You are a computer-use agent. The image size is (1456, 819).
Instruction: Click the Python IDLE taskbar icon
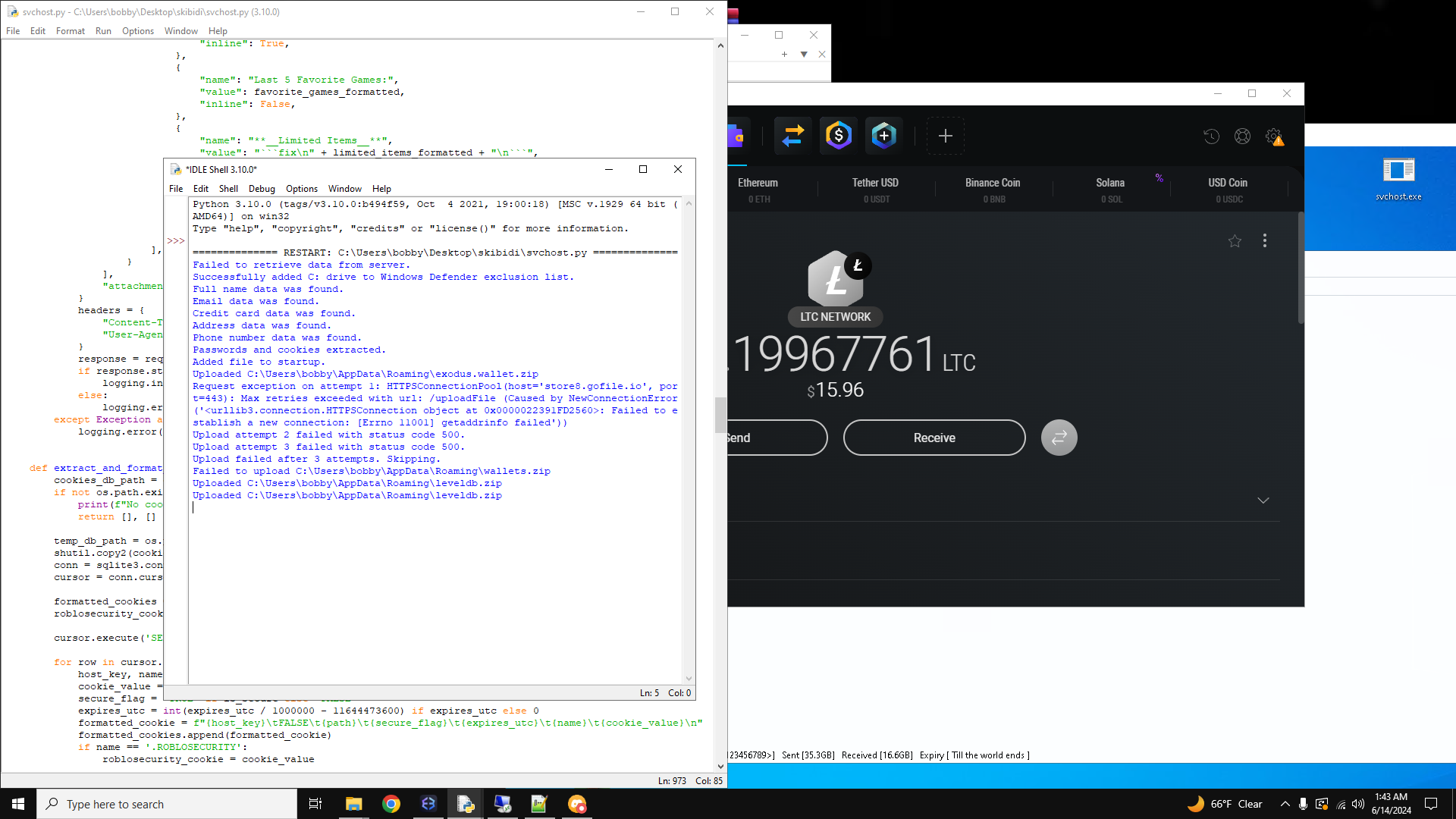465,804
